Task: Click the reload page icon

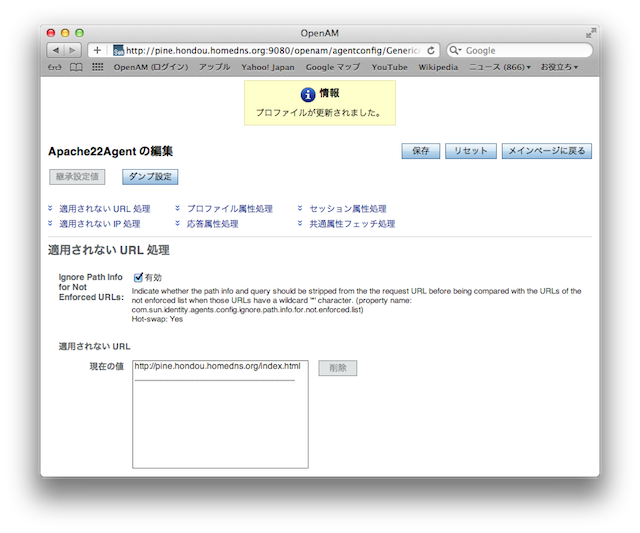Action: 431,50
